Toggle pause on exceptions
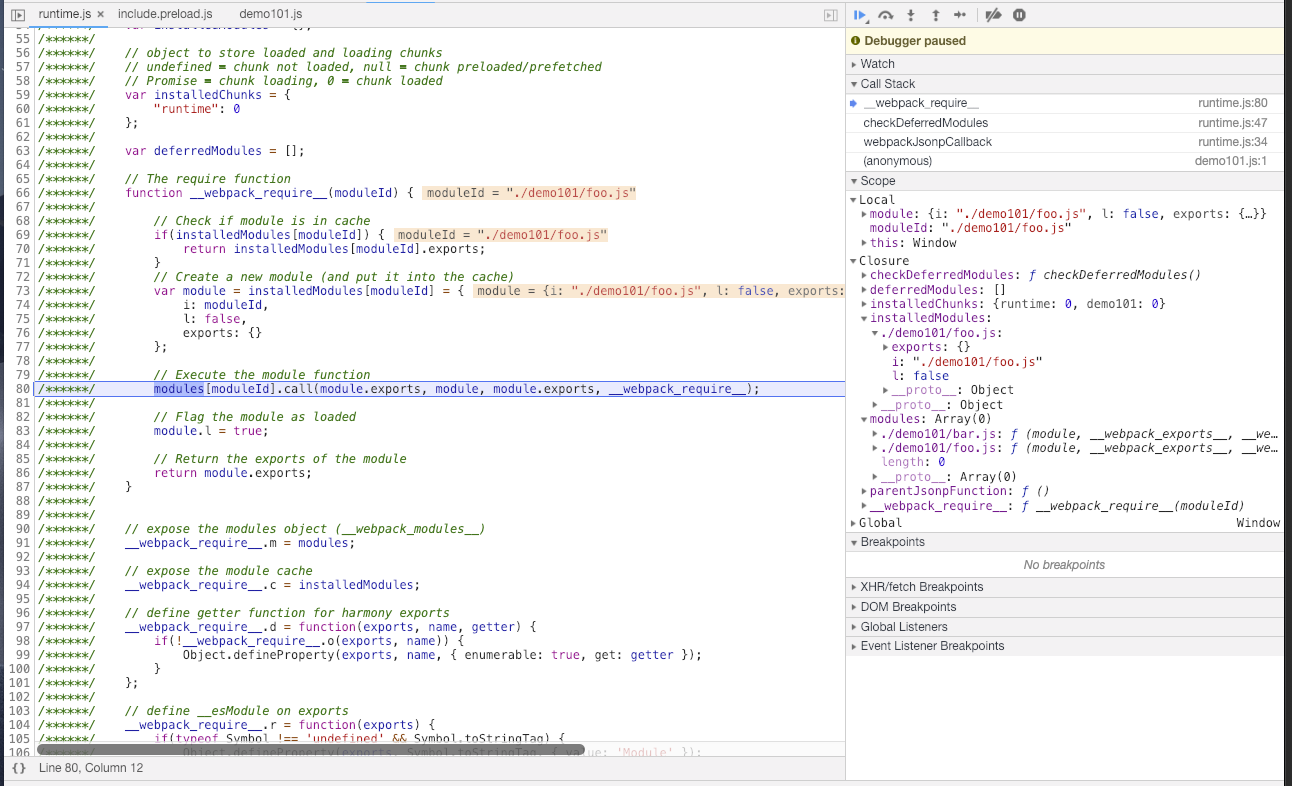 tap(1018, 14)
